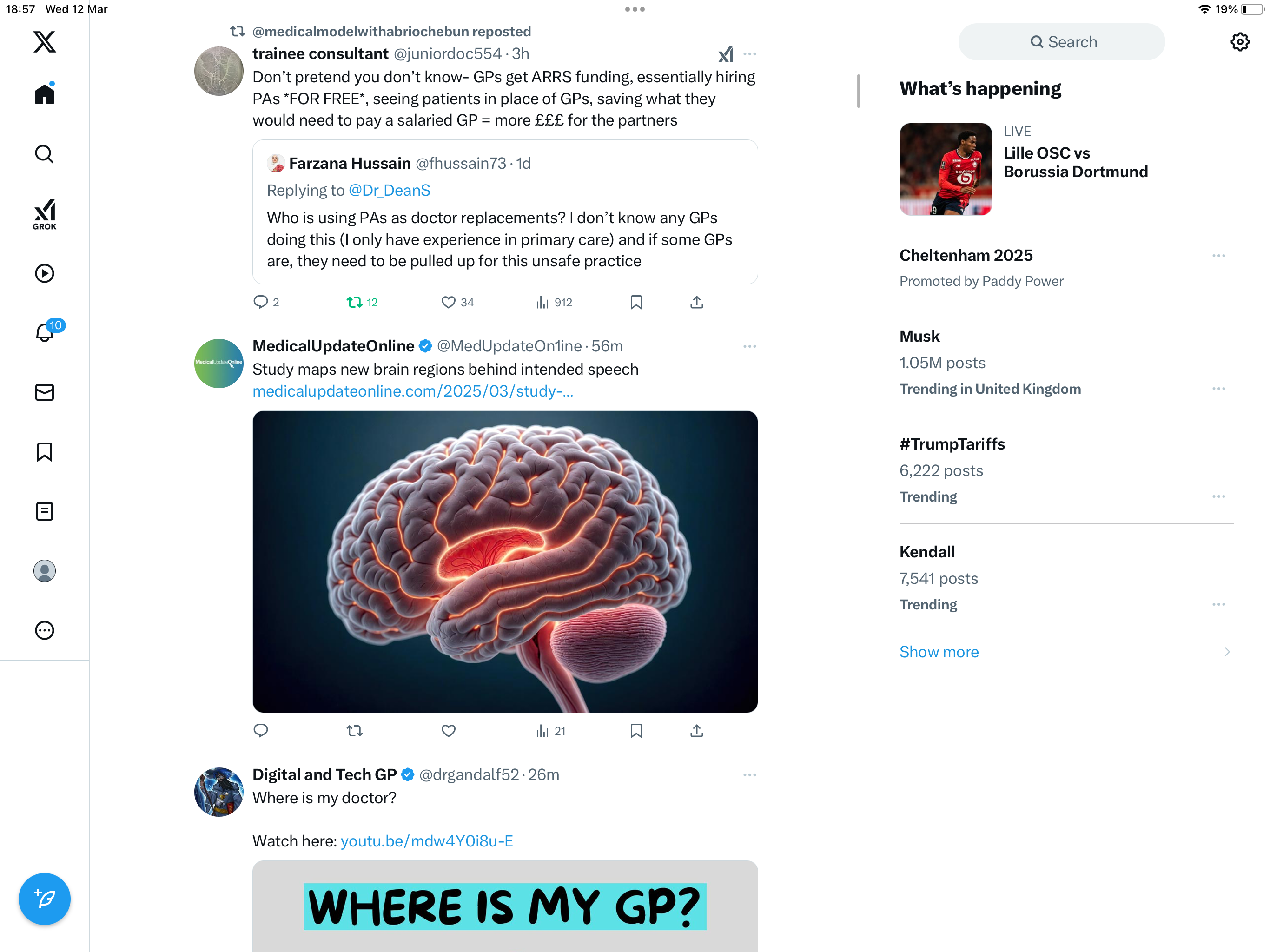
Task: Click the feed scrollbar handle
Action: (x=858, y=91)
